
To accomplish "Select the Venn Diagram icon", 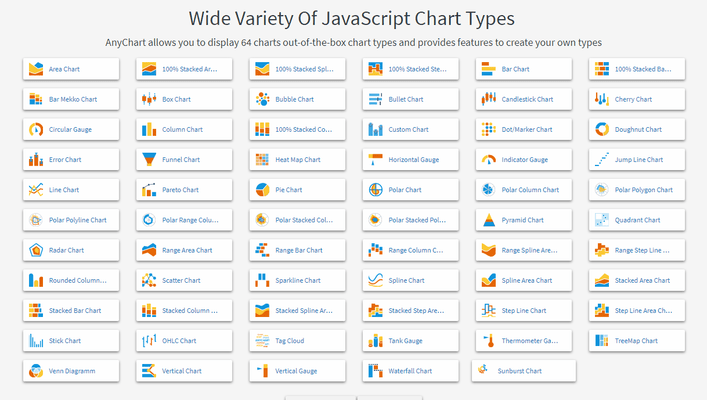I will [x=36, y=371].
